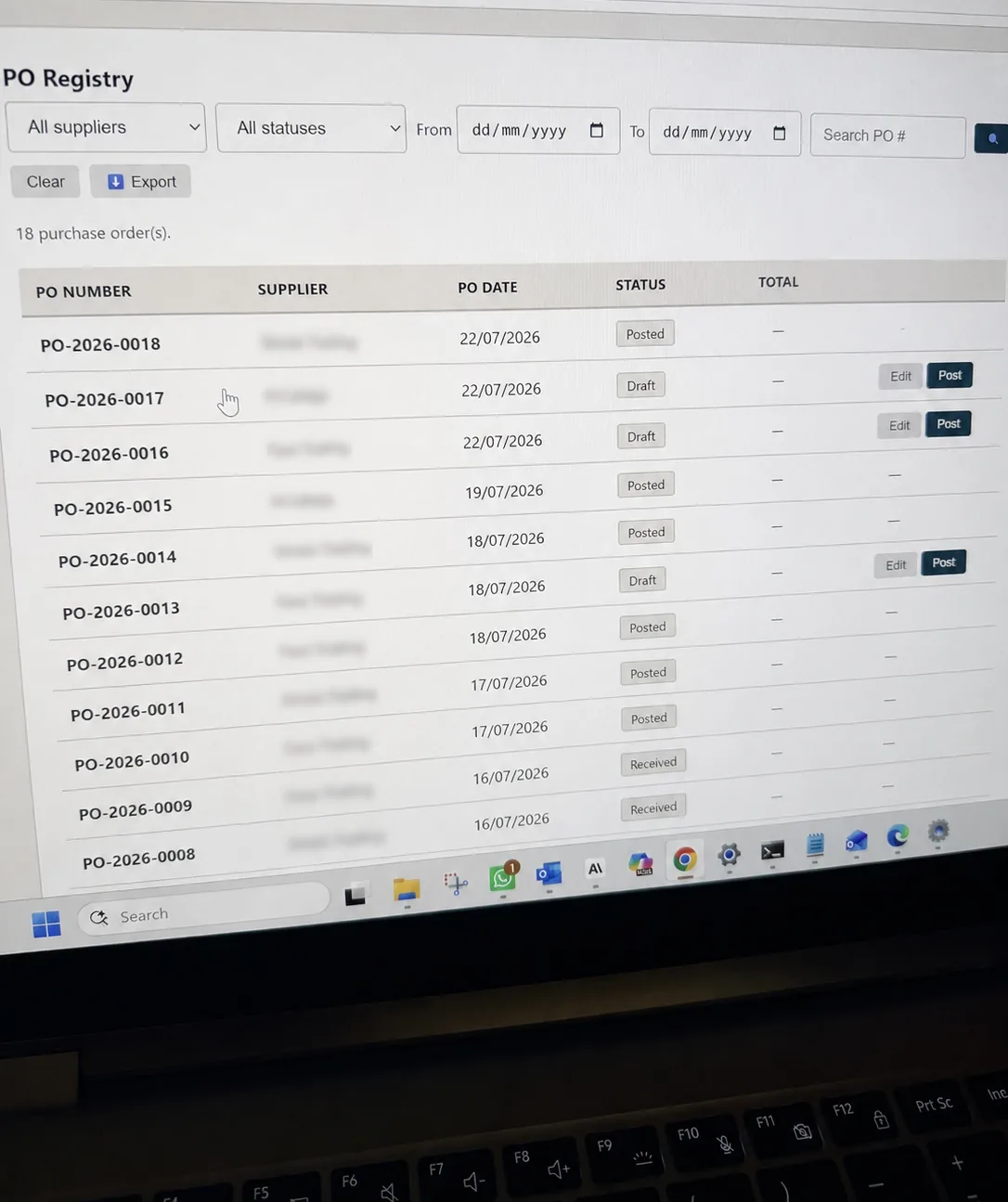Open the From date calendar picker icon
The width and height of the screenshot is (1008, 1202).
coord(597,131)
